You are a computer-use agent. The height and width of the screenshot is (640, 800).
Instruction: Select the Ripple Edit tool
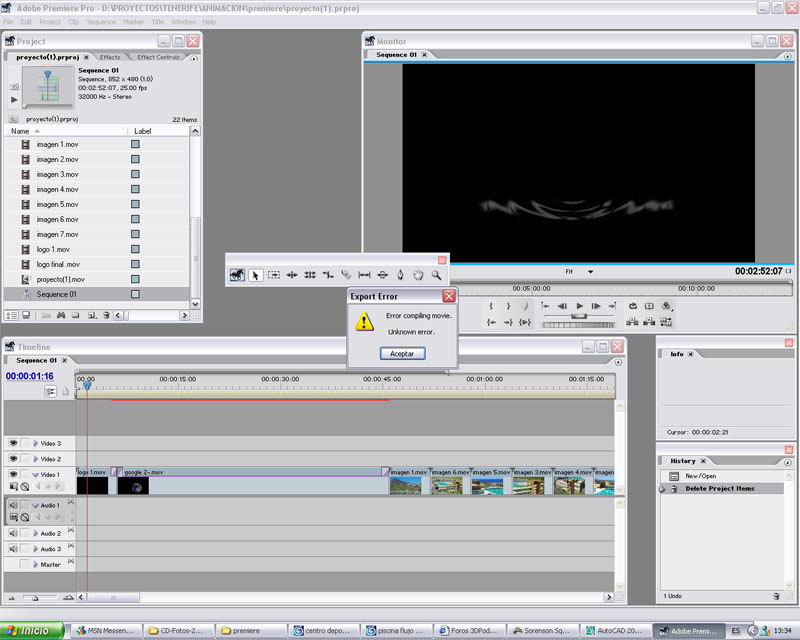coord(292,275)
